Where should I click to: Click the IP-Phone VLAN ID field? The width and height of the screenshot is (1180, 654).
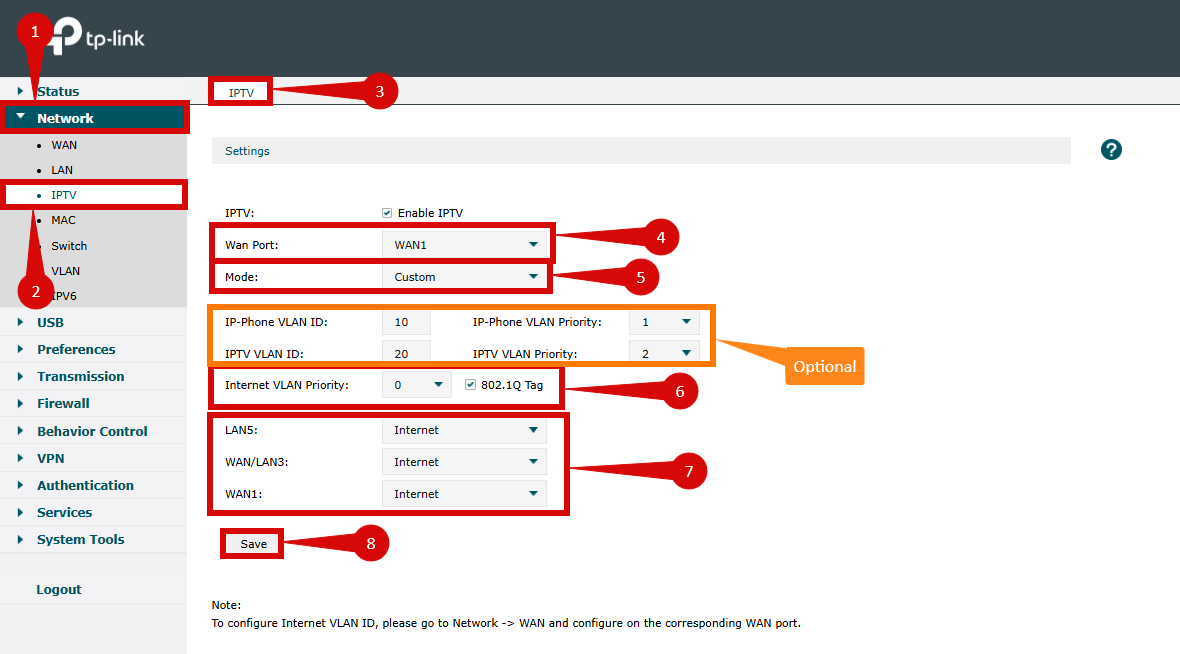tap(406, 322)
